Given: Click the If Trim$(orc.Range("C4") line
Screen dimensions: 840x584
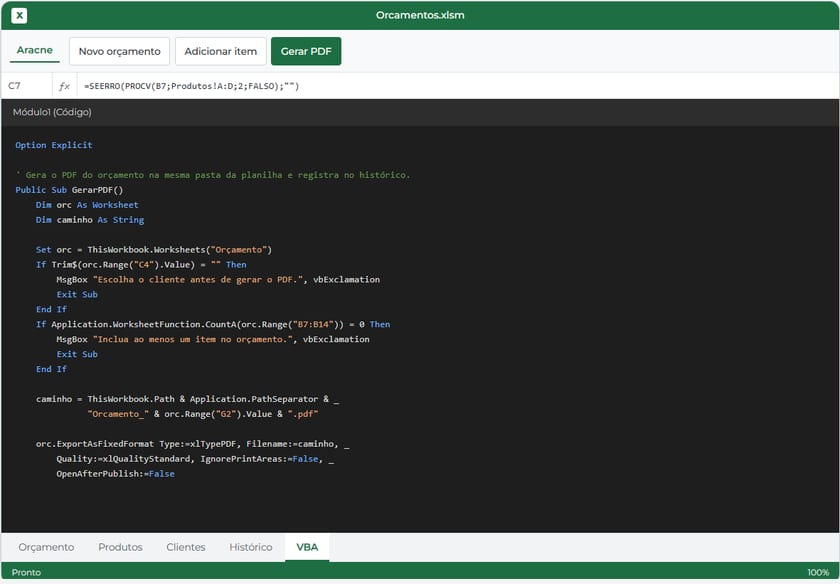Looking at the screenshot, I should [141, 265].
